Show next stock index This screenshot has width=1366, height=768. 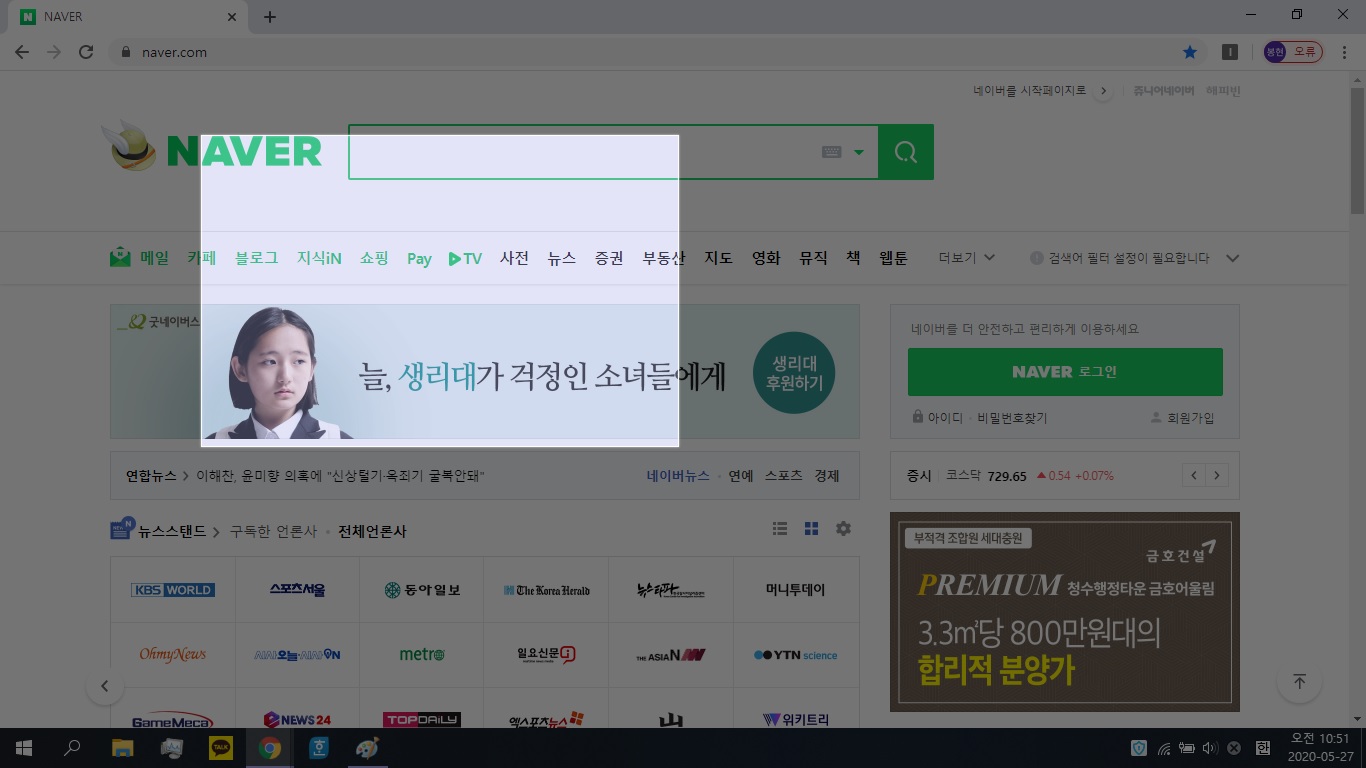[x=1217, y=475]
